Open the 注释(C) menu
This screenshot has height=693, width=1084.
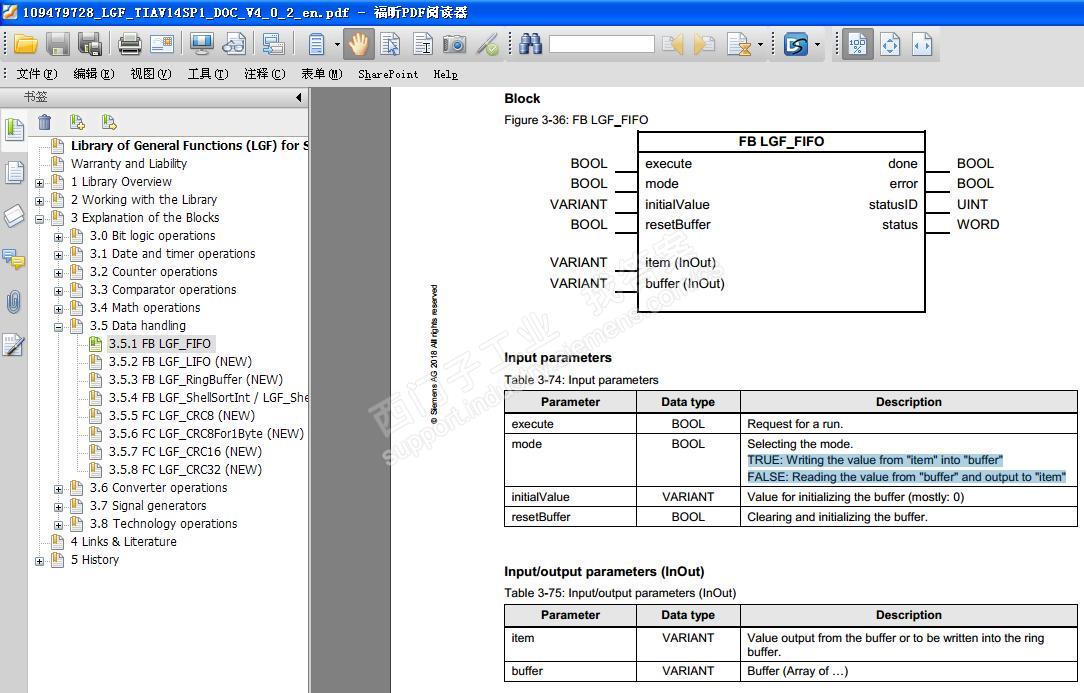point(265,74)
